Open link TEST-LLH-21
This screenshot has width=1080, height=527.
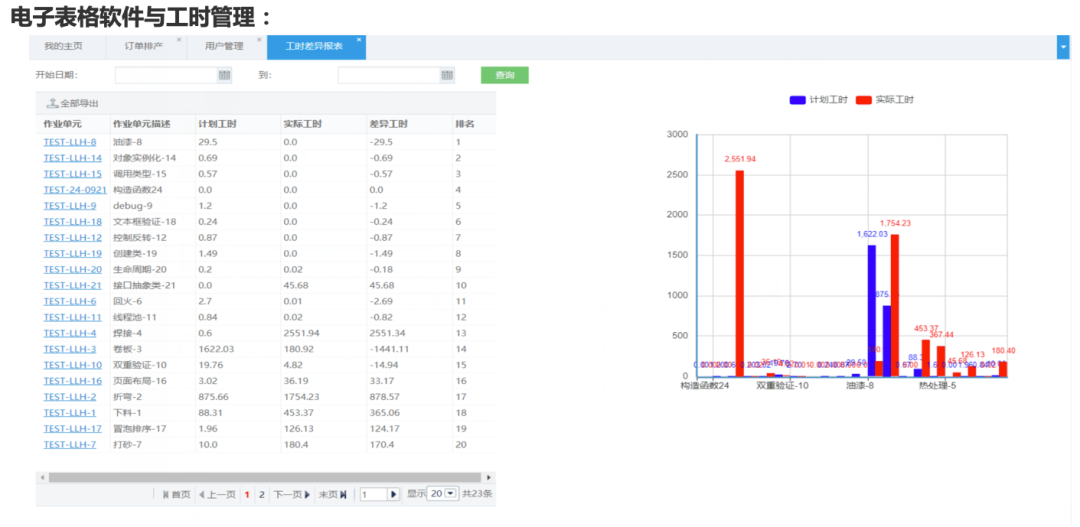pyautogui.click(x=72, y=285)
